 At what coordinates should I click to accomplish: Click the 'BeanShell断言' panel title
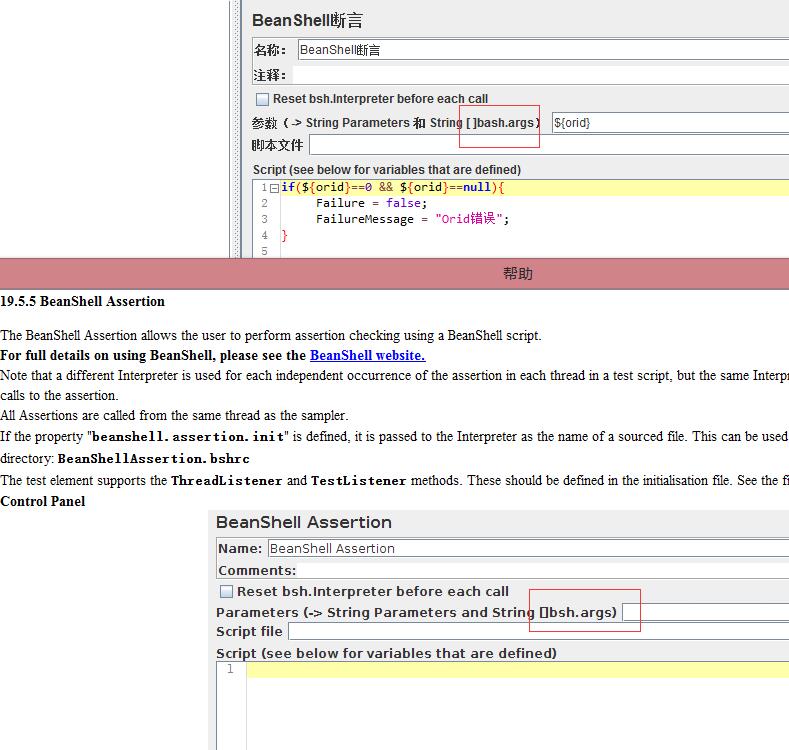307,20
